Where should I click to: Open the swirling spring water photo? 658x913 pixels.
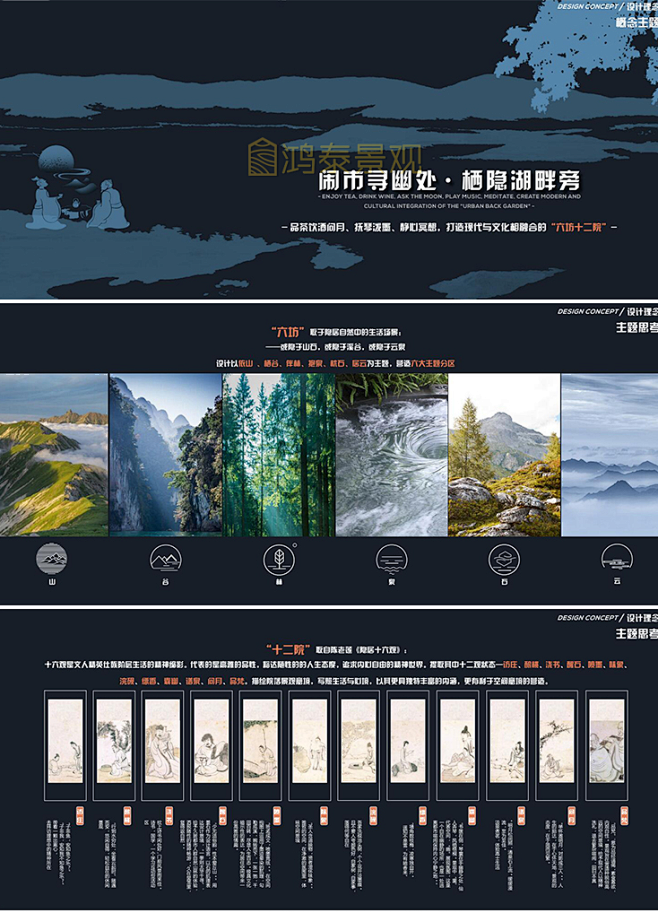tap(391, 454)
